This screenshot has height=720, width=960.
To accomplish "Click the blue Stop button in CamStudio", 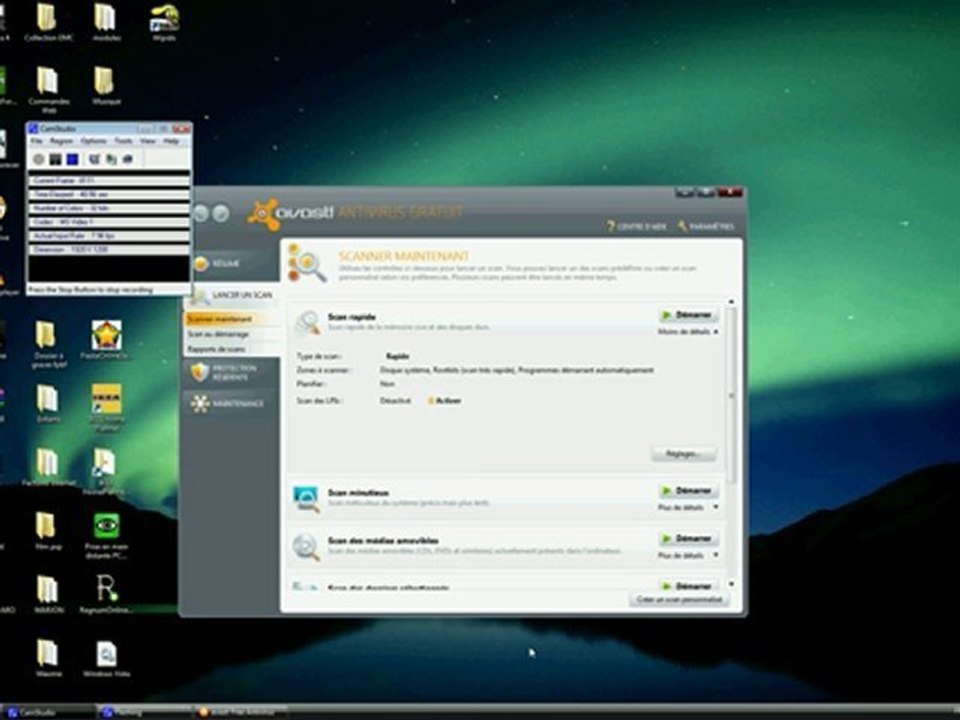I will click(72, 159).
